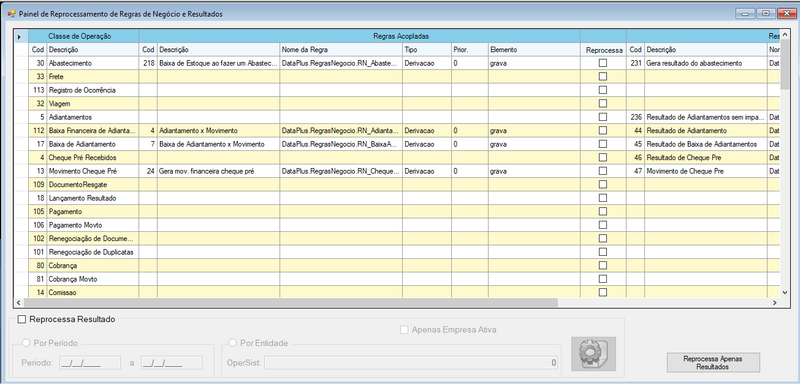Check Reprocessa box for Cobrança row
This screenshot has width=800, height=384.
tap(603, 265)
